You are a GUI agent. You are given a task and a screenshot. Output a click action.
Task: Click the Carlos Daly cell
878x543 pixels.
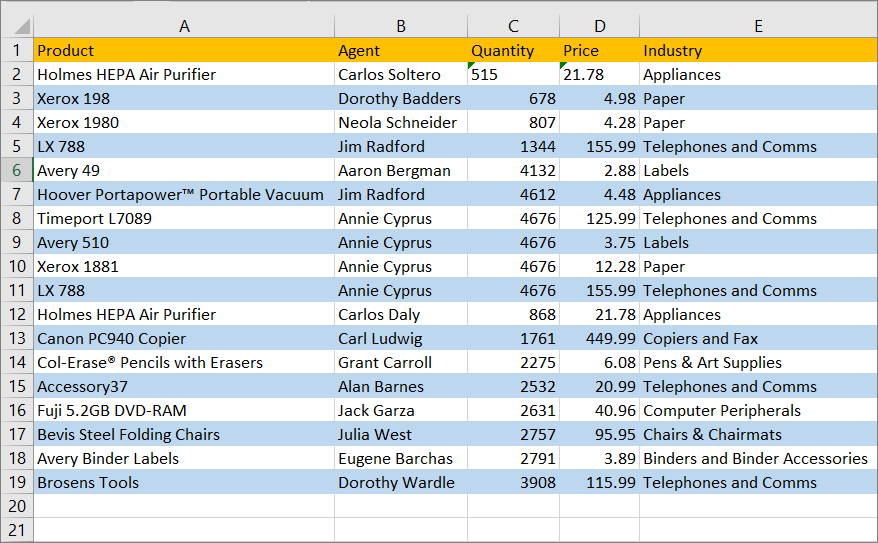tap(401, 314)
